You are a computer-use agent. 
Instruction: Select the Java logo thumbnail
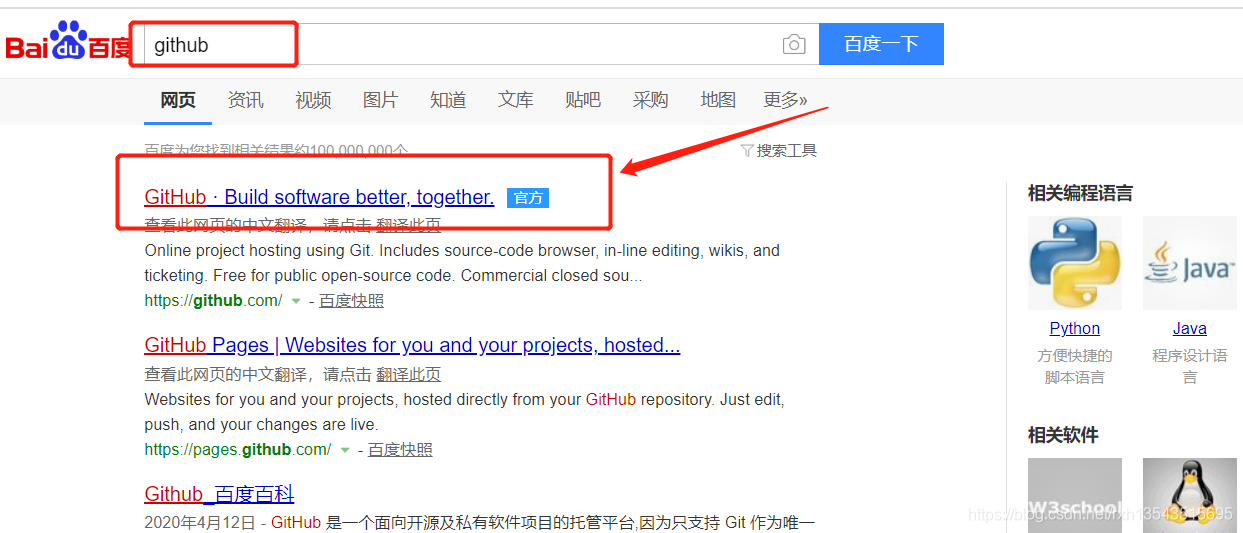click(x=1190, y=263)
